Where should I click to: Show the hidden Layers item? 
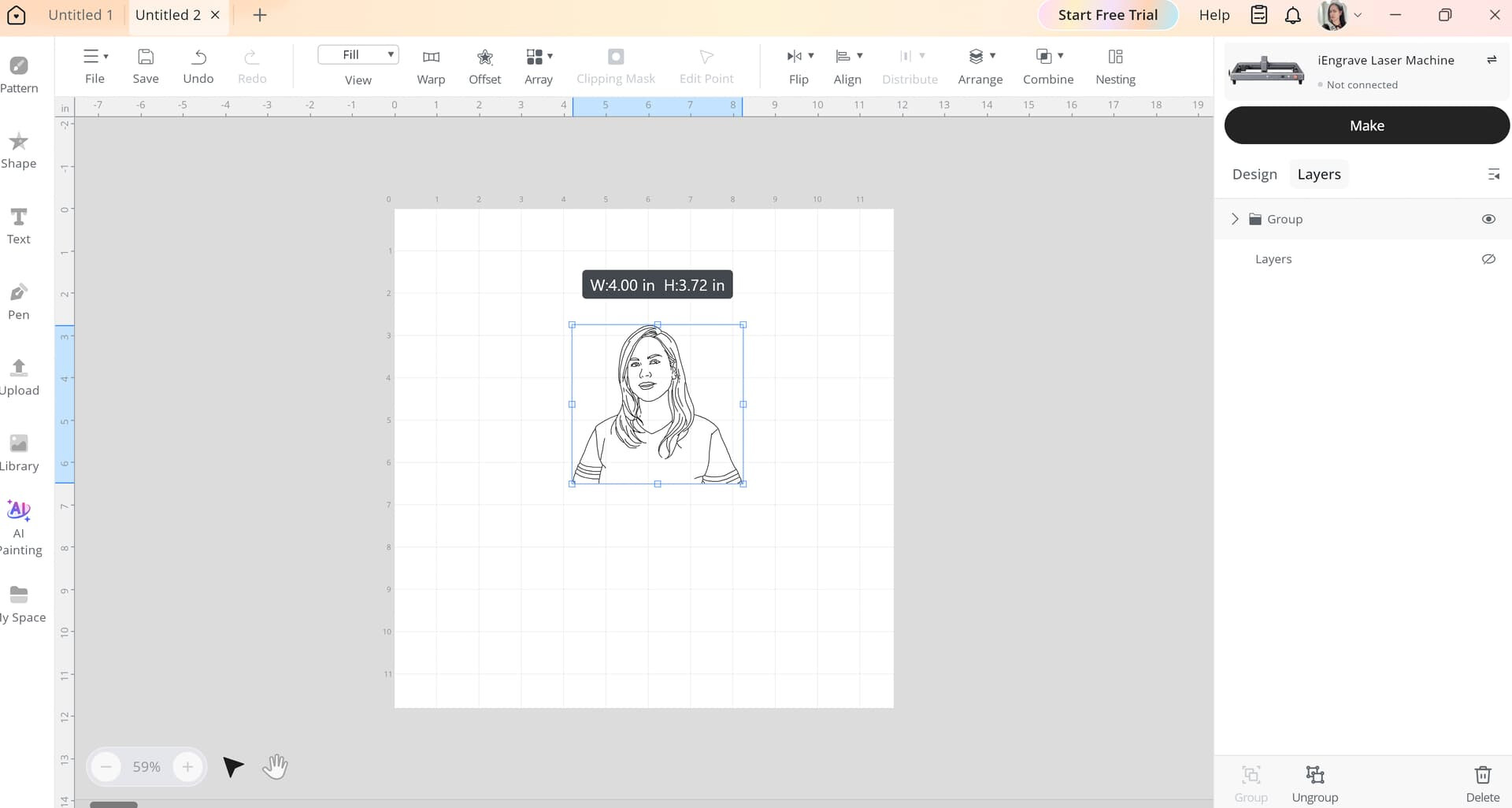(1488, 259)
